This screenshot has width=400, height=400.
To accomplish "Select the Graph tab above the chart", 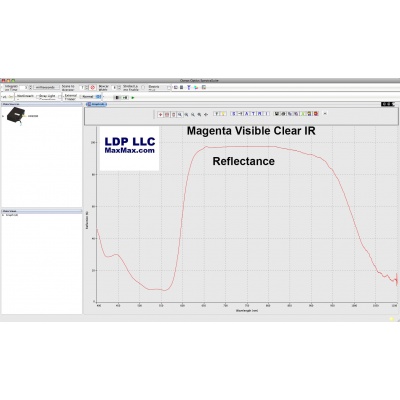I will (x=96, y=104).
